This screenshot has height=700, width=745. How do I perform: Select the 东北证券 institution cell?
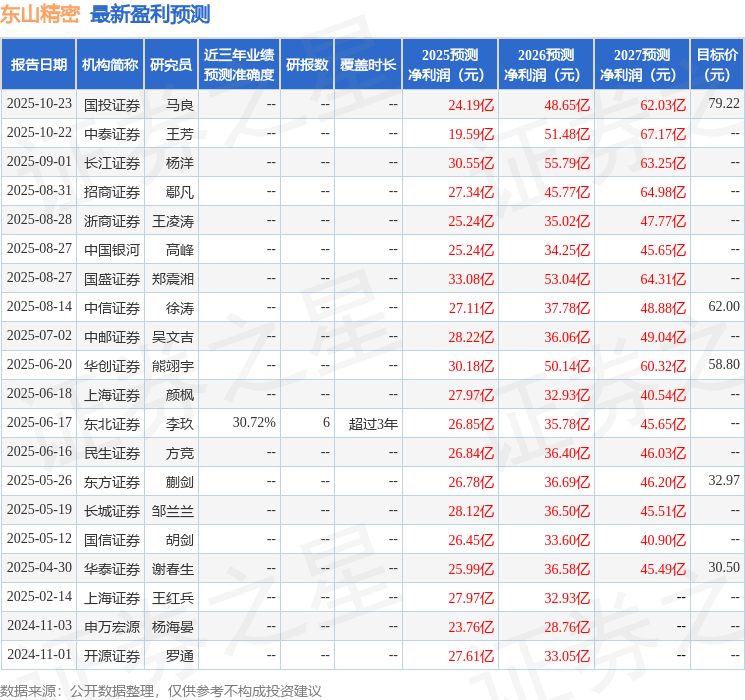112,424
